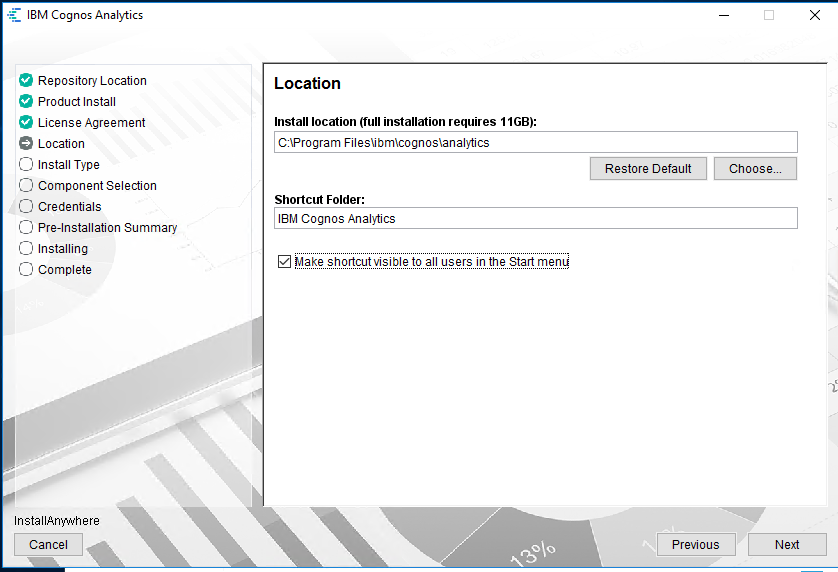This screenshot has width=838, height=572.
Task: Maximize the installer window
Action: (x=769, y=15)
